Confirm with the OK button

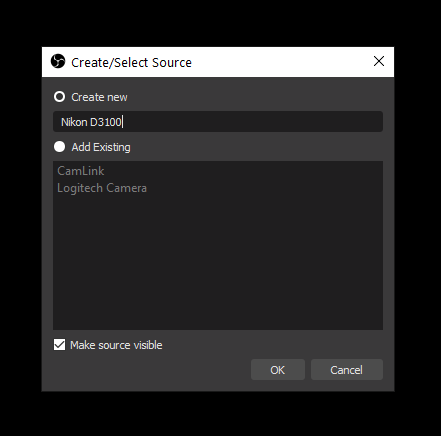(278, 370)
